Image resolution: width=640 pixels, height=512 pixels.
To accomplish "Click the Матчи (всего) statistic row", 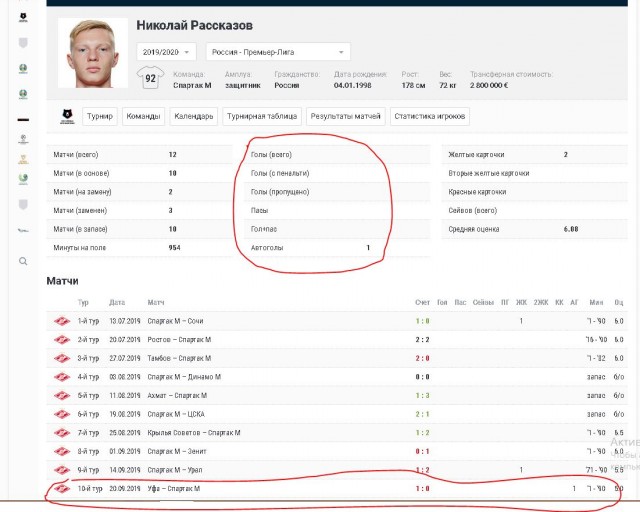I will pyautogui.click(x=140, y=155).
